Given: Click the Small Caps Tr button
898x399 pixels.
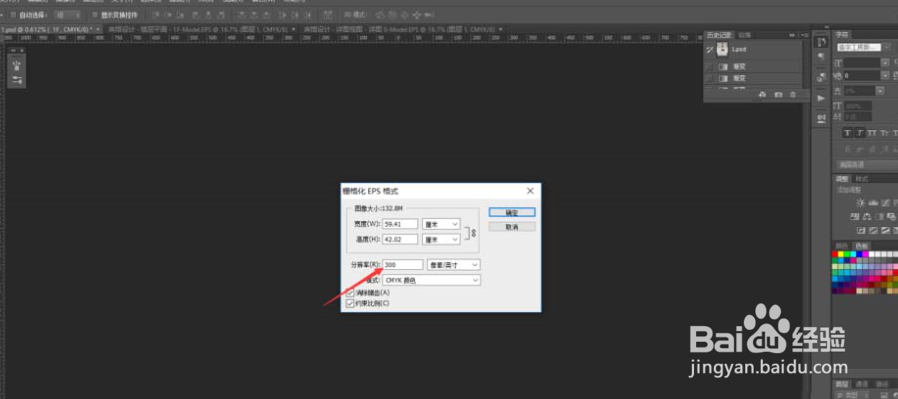Looking at the screenshot, I should pos(885,133).
